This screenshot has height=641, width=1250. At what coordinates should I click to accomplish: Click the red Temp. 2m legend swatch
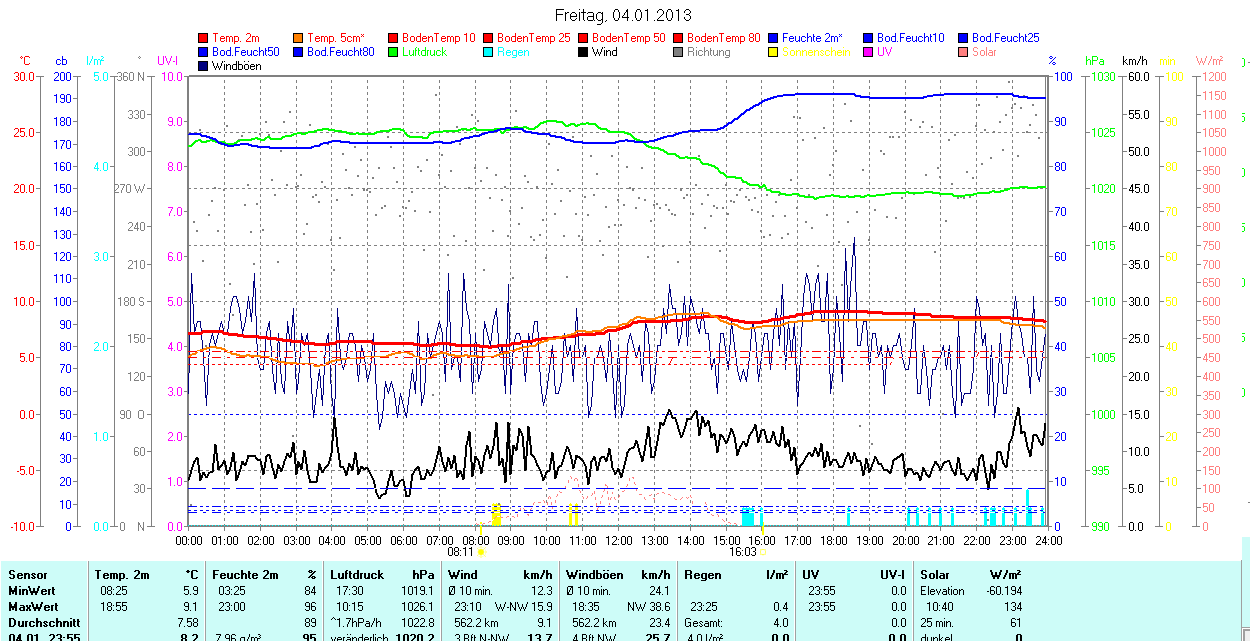coord(204,38)
